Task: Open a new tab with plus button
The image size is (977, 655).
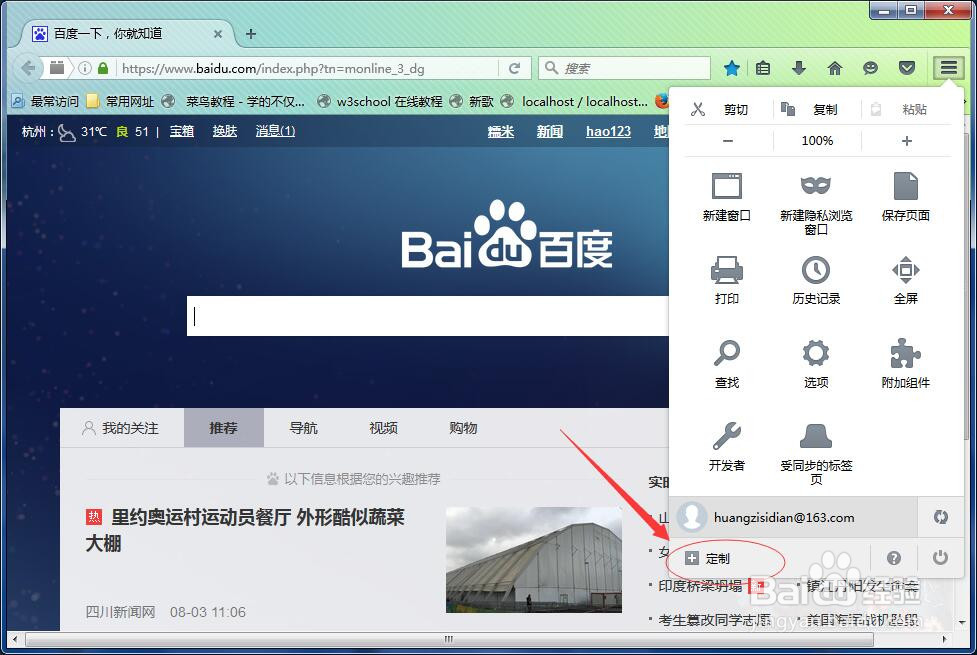Action: 250,34
